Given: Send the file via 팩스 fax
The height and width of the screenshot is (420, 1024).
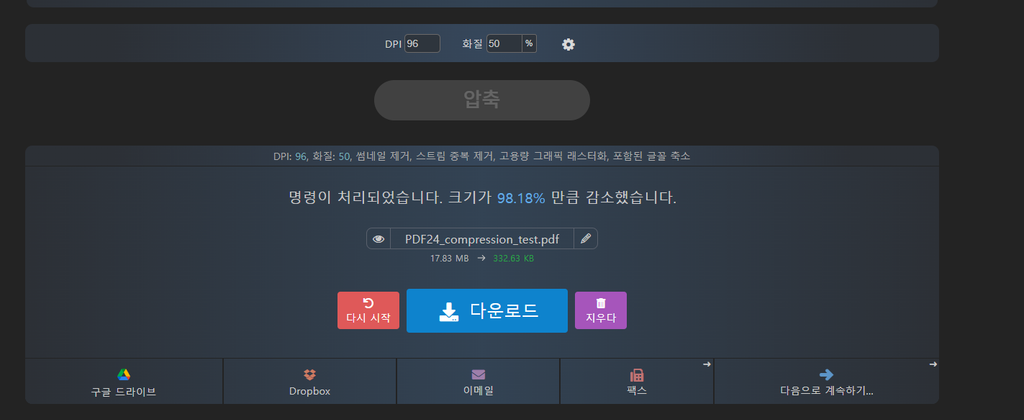Looking at the screenshot, I should click(637, 382).
